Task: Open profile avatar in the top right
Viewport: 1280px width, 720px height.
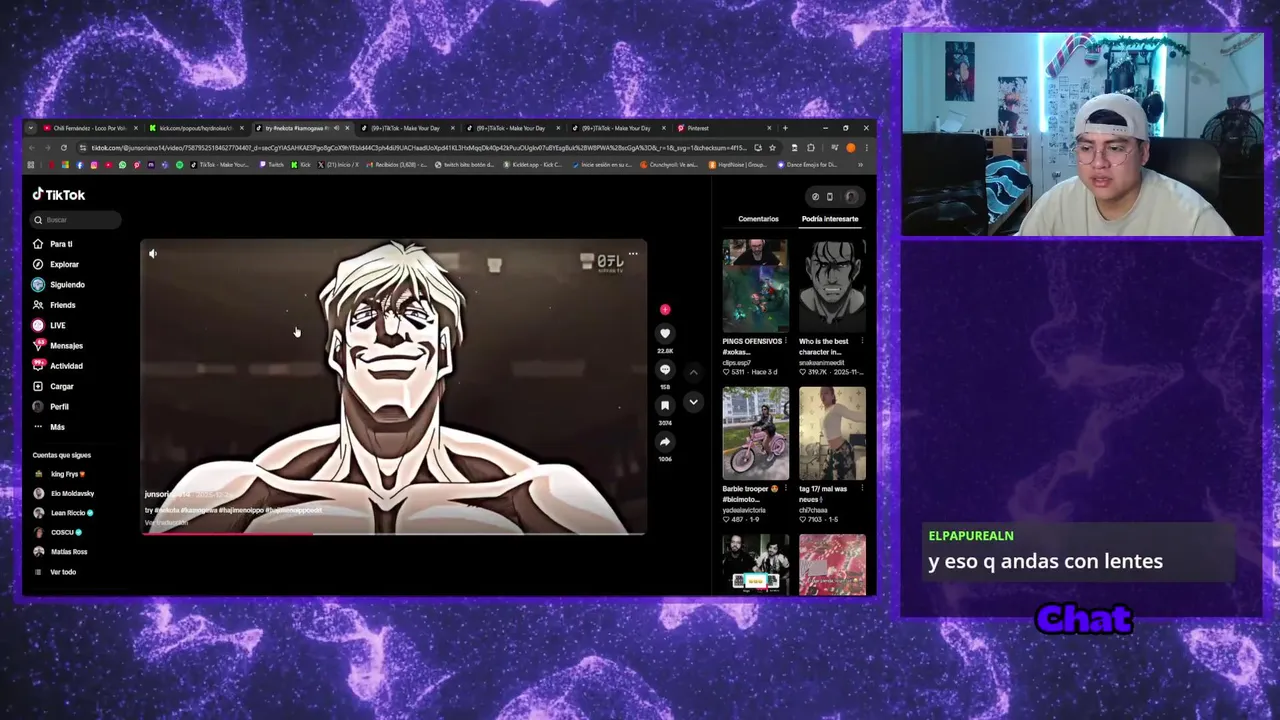Action: point(851,197)
